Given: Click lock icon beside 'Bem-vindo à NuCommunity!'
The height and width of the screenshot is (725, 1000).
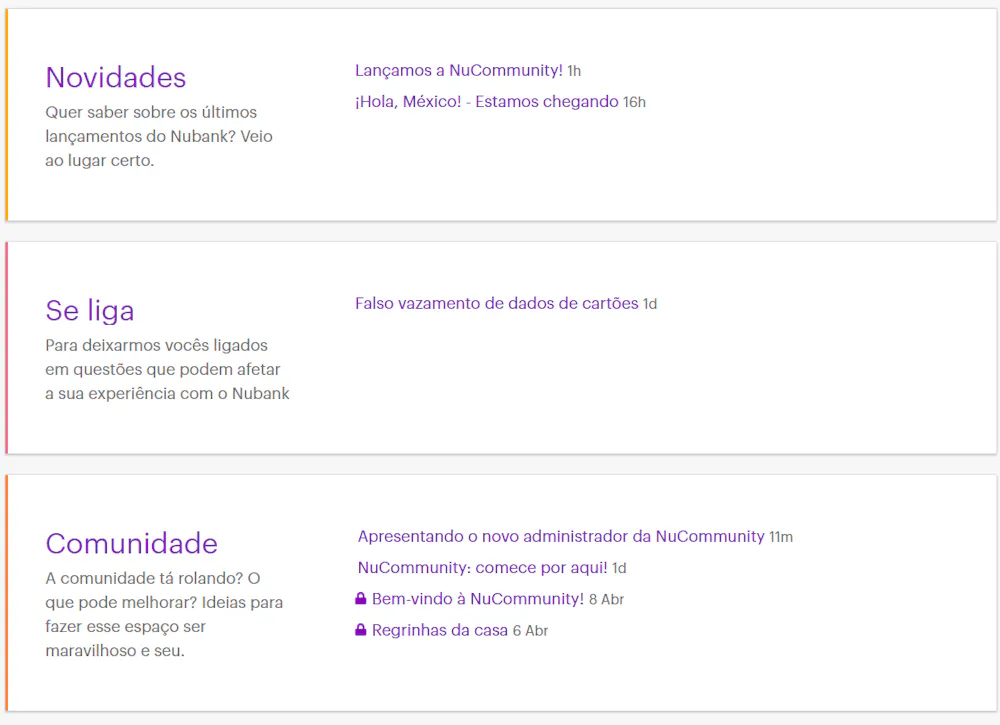Looking at the screenshot, I should point(361,599).
